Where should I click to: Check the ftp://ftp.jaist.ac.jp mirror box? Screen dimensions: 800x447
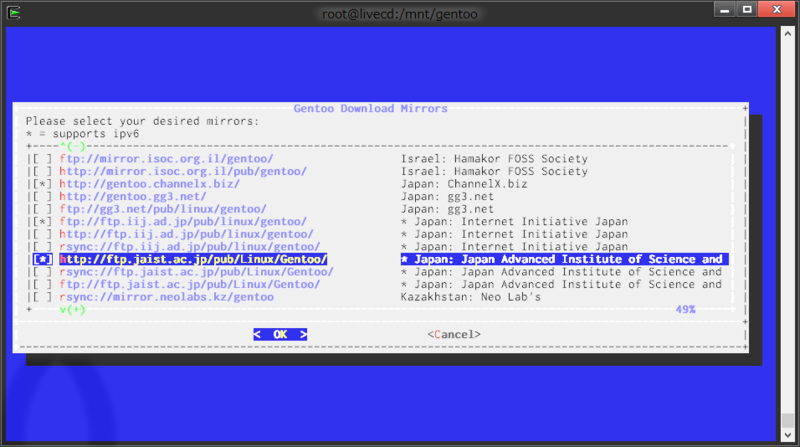(x=43, y=284)
